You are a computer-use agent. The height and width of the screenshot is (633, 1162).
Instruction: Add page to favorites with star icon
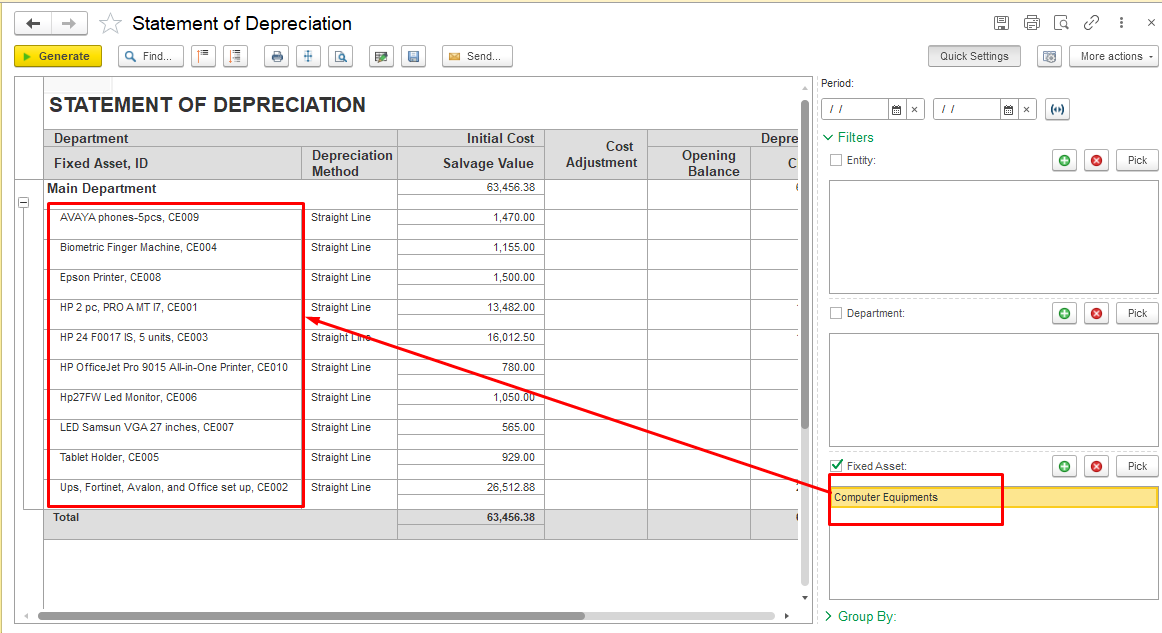pos(110,24)
